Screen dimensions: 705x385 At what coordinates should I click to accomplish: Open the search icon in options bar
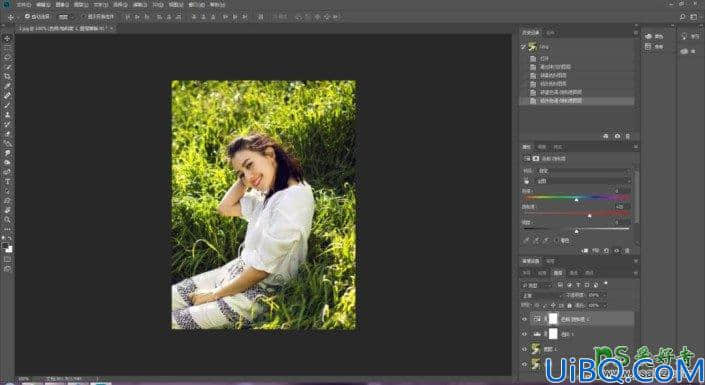click(x=683, y=17)
